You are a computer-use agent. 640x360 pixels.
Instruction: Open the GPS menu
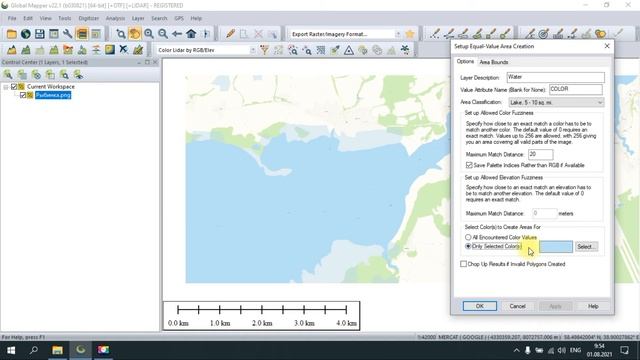click(x=179, y=18)
